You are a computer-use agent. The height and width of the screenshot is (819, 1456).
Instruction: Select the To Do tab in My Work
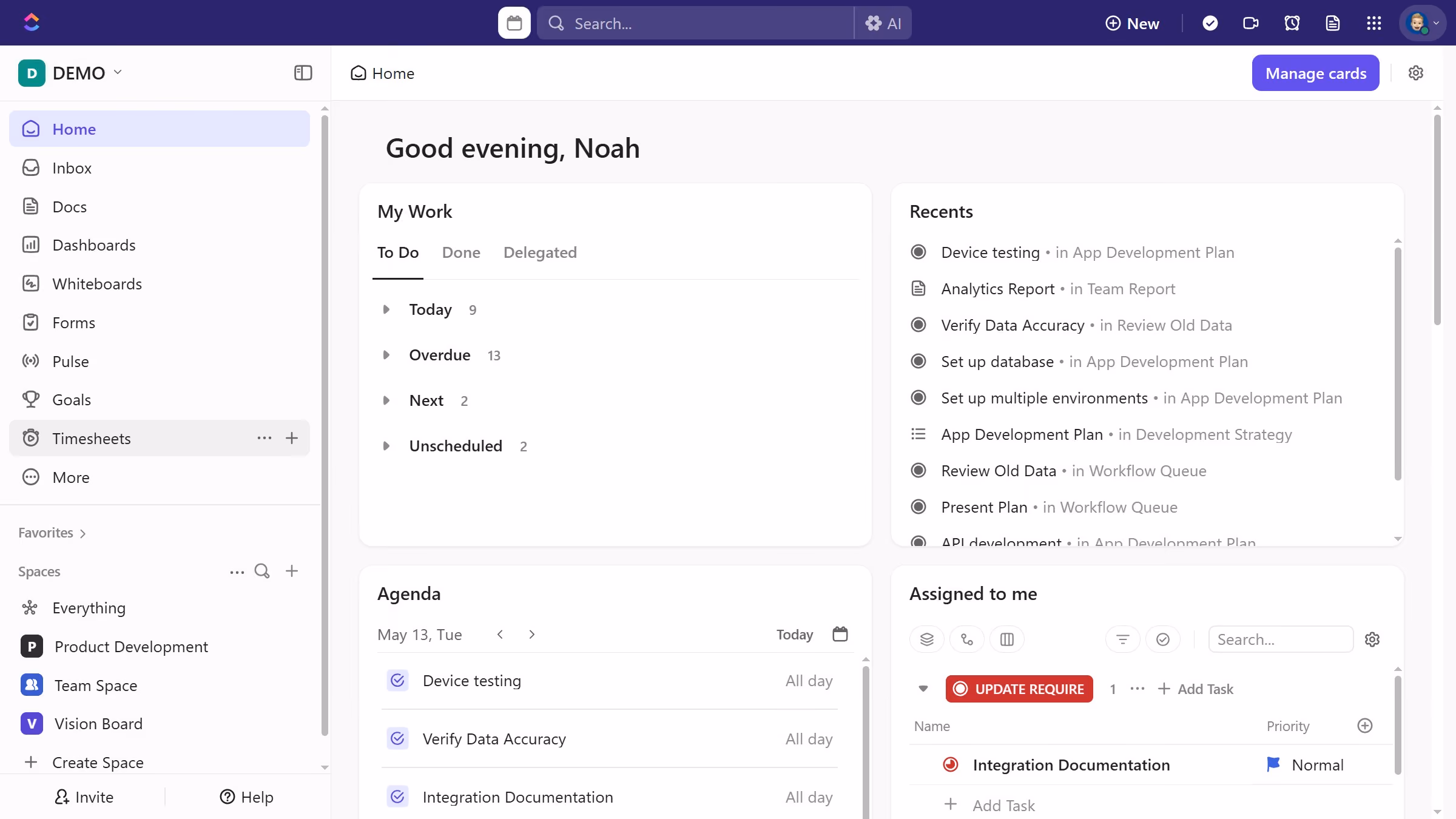pos(398,252)
